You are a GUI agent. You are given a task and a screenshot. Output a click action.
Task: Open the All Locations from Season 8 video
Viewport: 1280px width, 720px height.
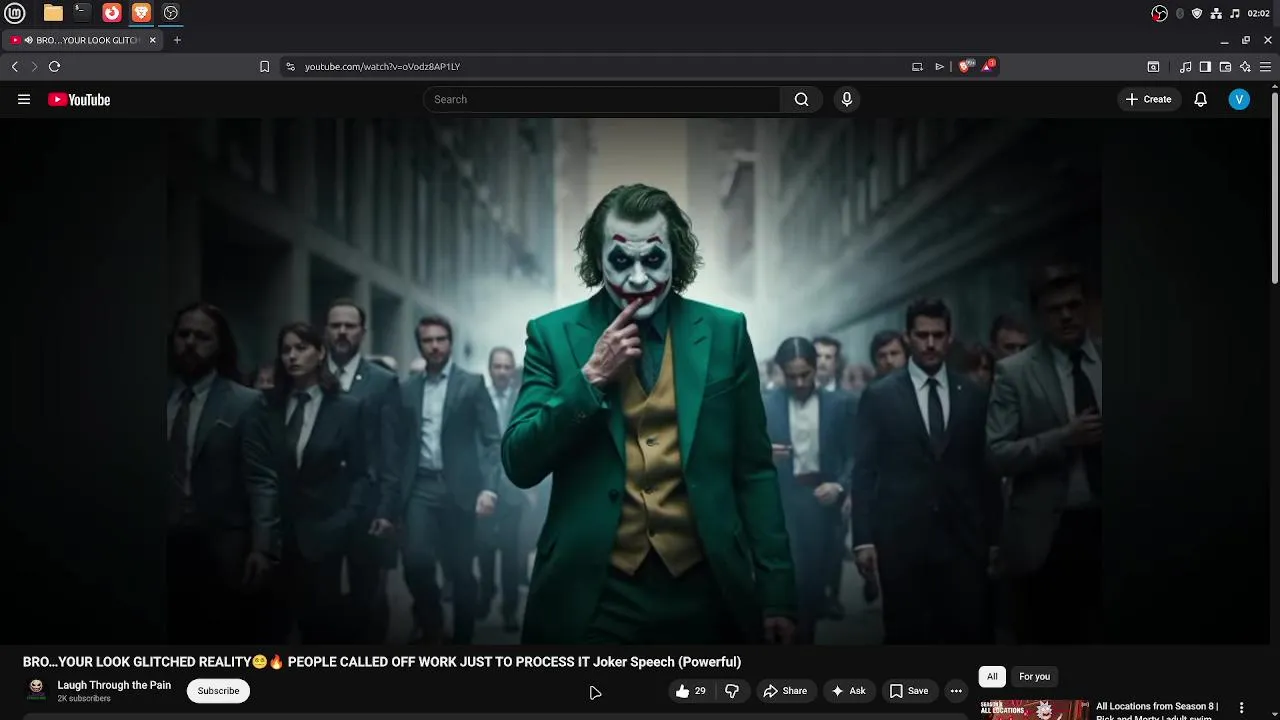(x=1157, y=710)
